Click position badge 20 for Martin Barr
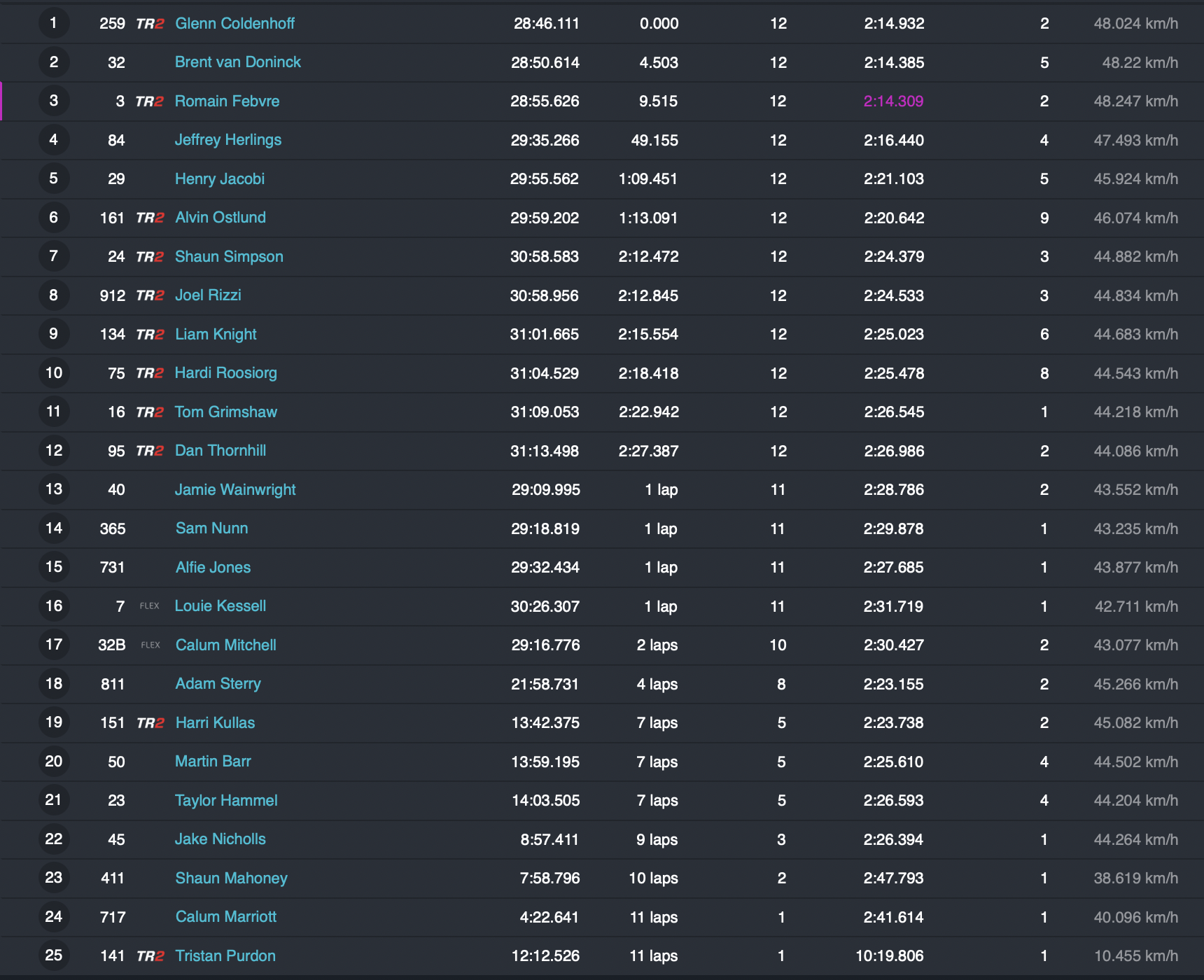1204x980 pixels. (x=54, y=762)
